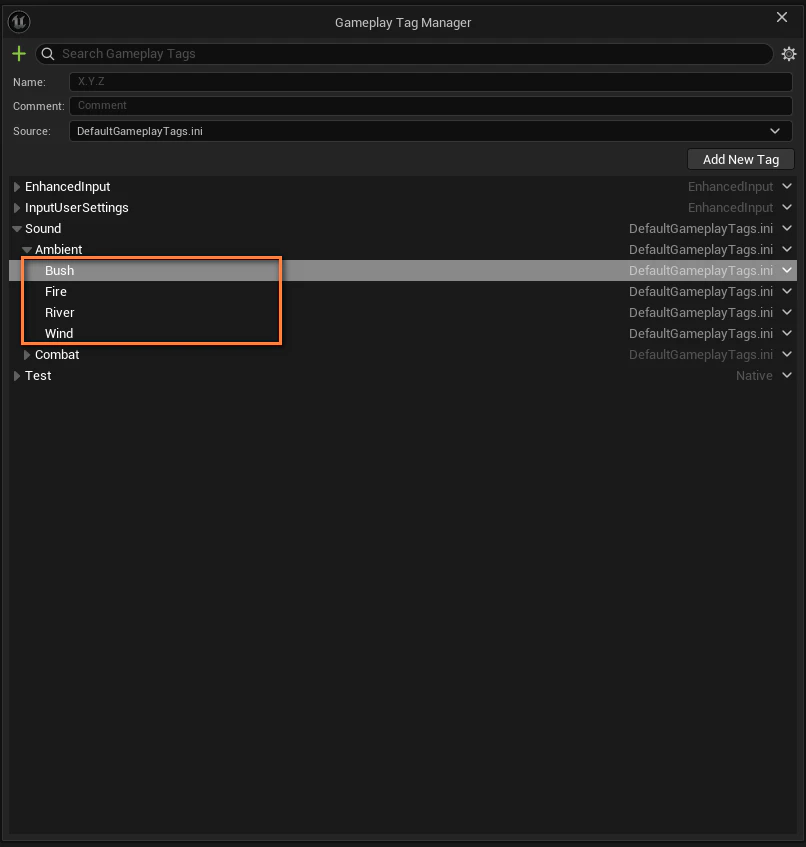Open options chevron for Test row
Screen dimensions: 806x847
[787, 375]
